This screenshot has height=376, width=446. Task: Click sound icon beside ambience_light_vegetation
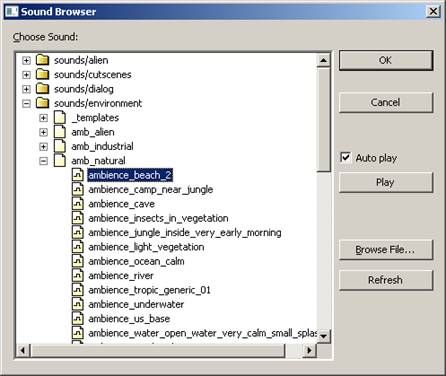coord(78,247)
